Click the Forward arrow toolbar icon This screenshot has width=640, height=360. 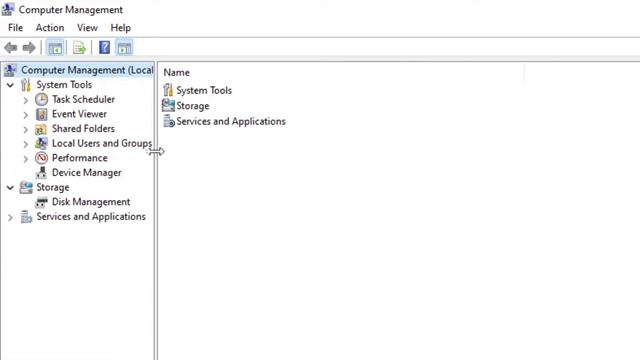click(x=29, y=48)
